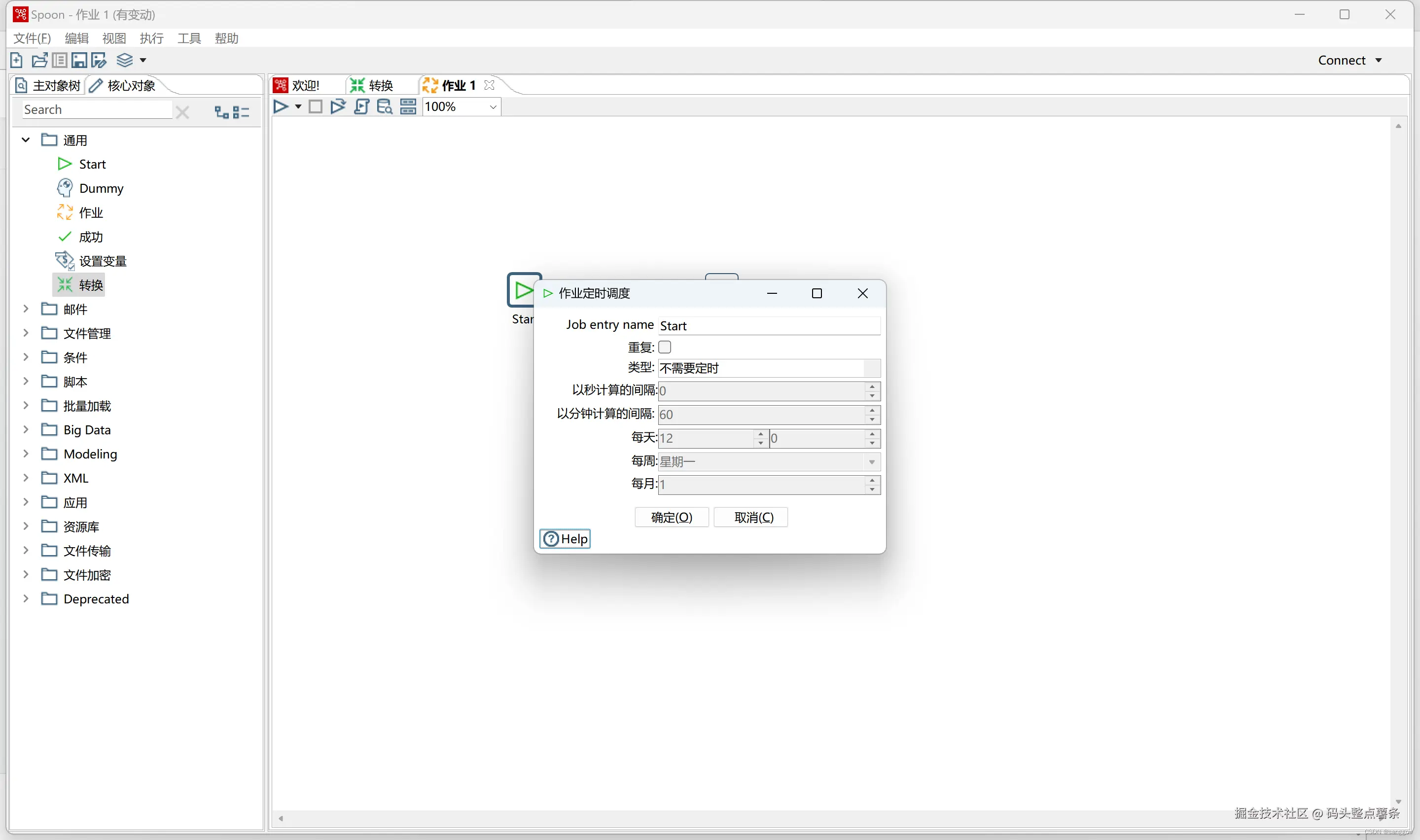
Task: Click the Save as icon with pencil
Action: [x=99, y=60]
